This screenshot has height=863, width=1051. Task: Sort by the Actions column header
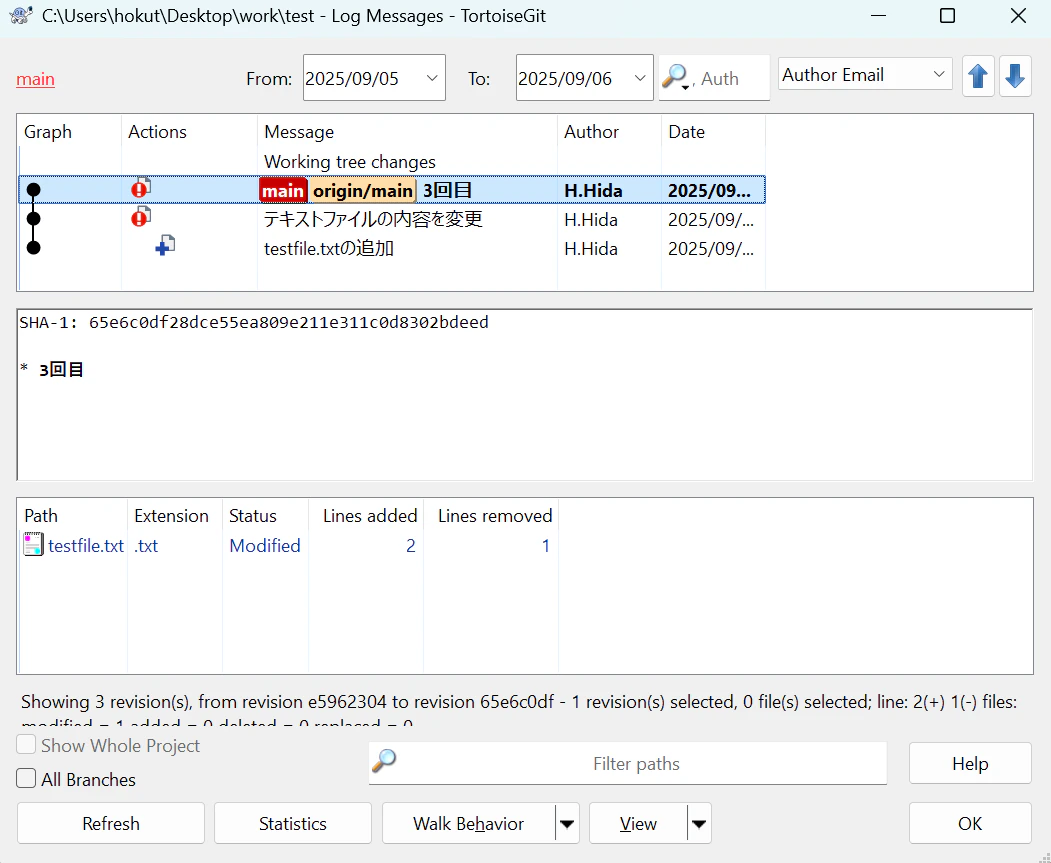click(190, 132)
